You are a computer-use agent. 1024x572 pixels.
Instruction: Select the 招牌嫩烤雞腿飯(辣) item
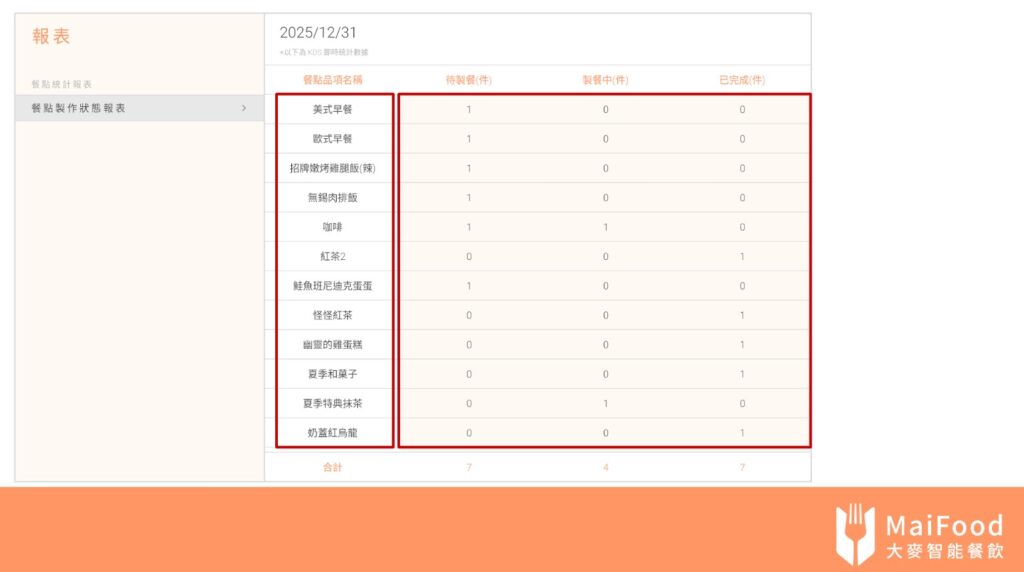(x=333, y=168)
